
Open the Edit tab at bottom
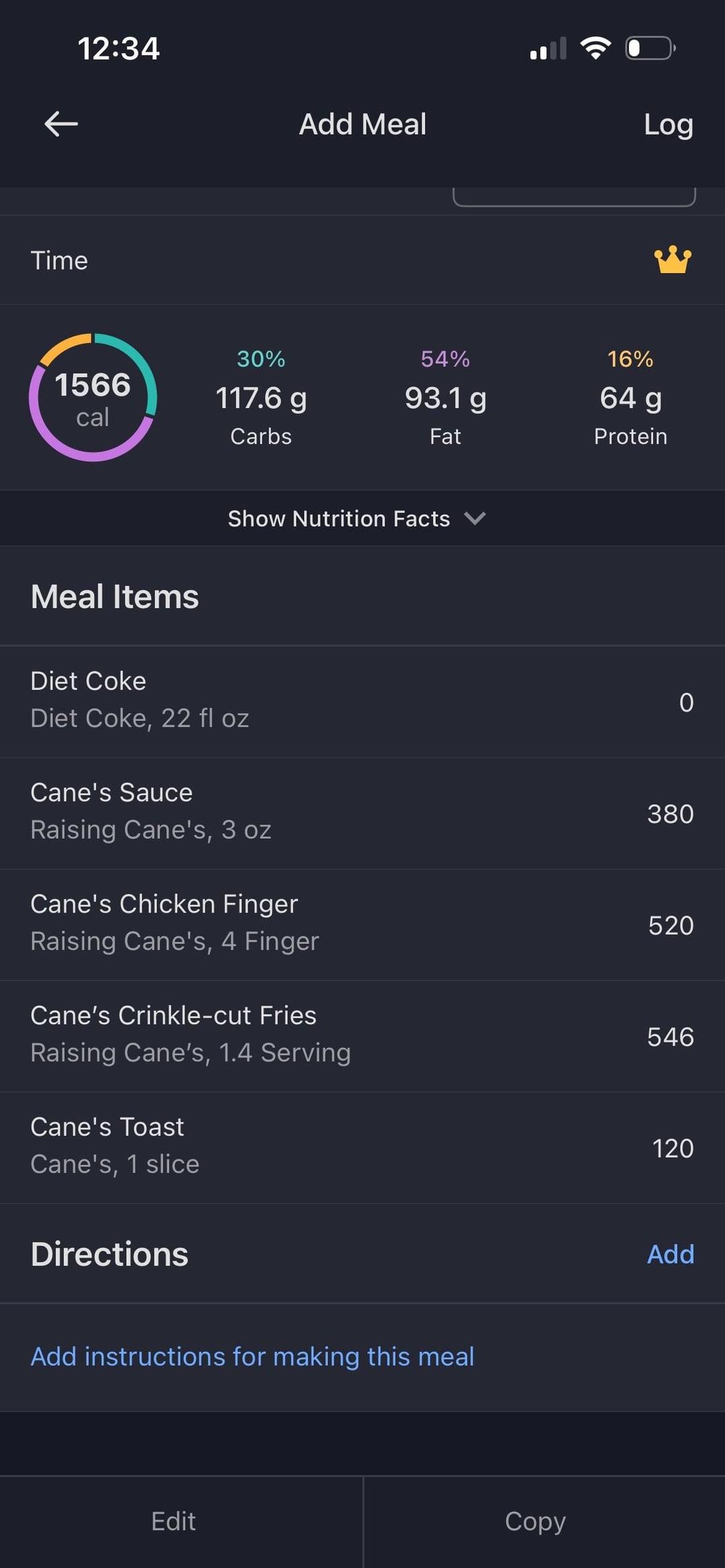[x=173, y=1521]
